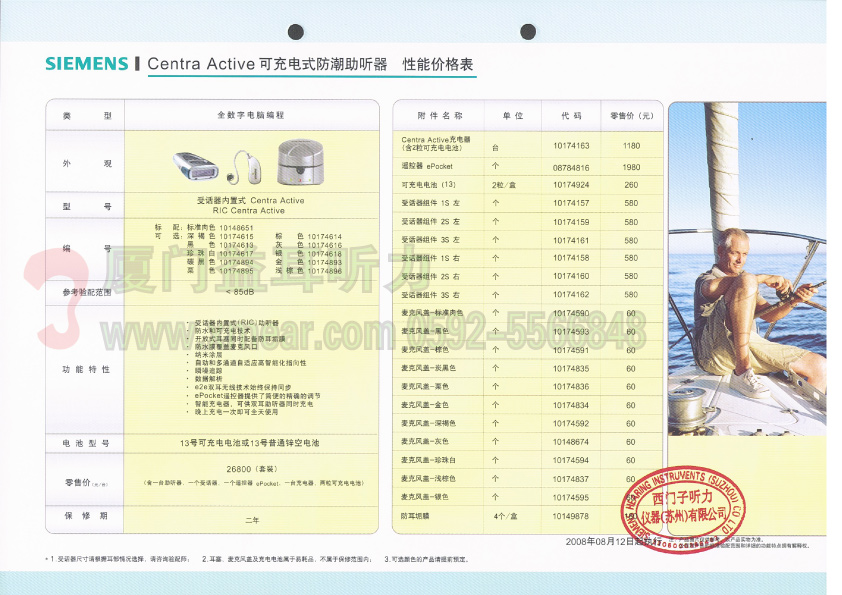The height and width of the screenshot is (595, 842).
Task: Click the "保修期" row label
Action: pos(86,516)
